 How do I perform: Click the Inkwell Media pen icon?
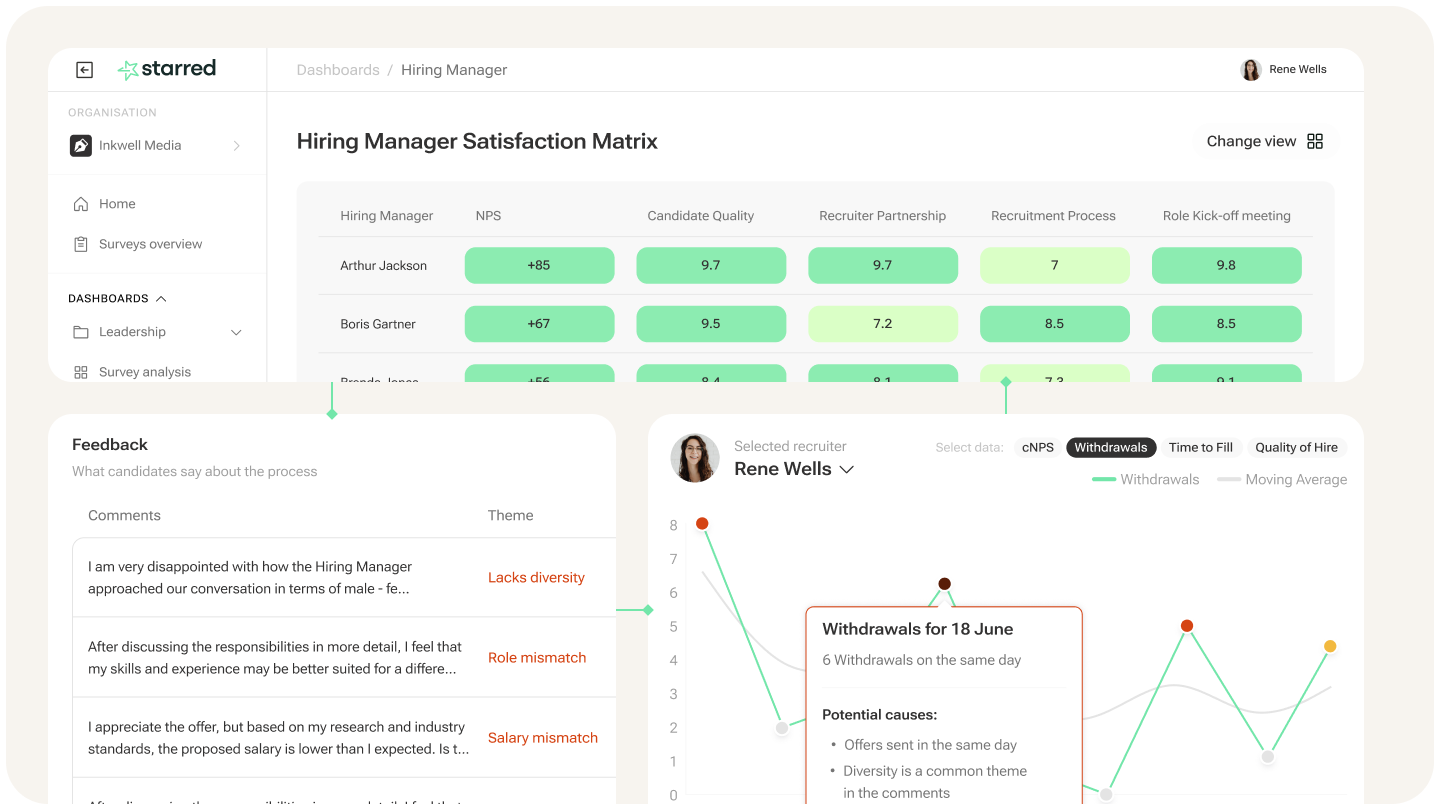coord(81,146)
